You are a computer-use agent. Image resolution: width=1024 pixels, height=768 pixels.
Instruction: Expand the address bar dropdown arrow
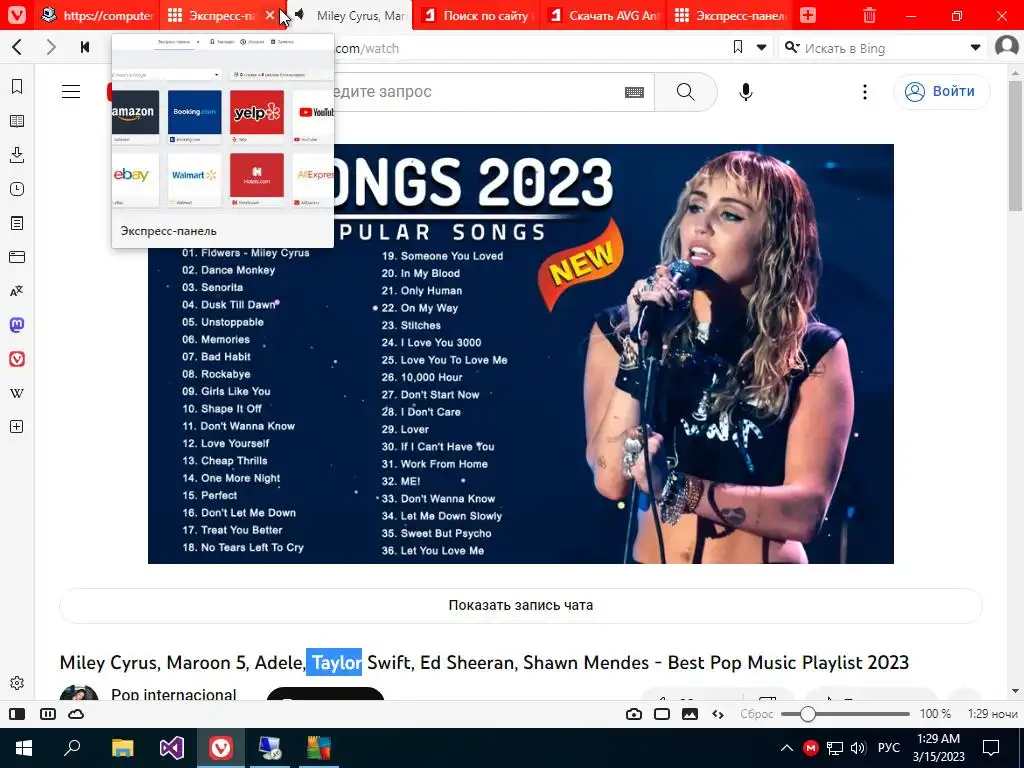pos(761,47)
